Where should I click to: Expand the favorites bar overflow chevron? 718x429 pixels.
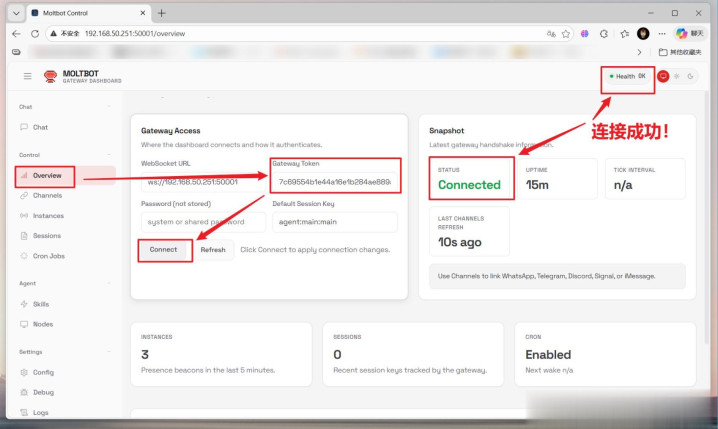point(639,52)
